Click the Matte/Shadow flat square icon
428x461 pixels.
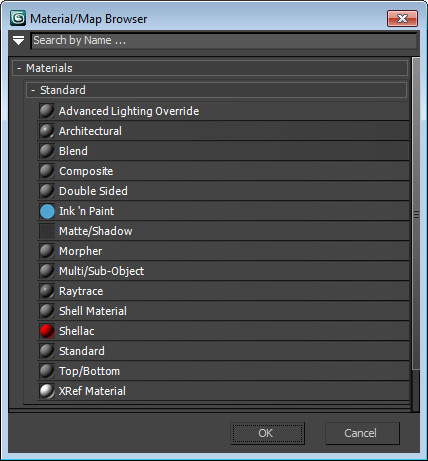47,231
